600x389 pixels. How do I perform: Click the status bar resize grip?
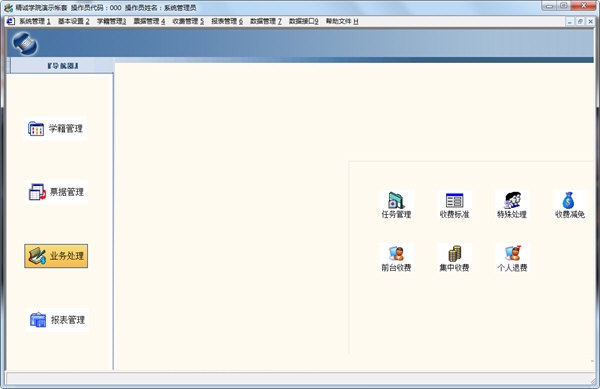click(592, 381)
